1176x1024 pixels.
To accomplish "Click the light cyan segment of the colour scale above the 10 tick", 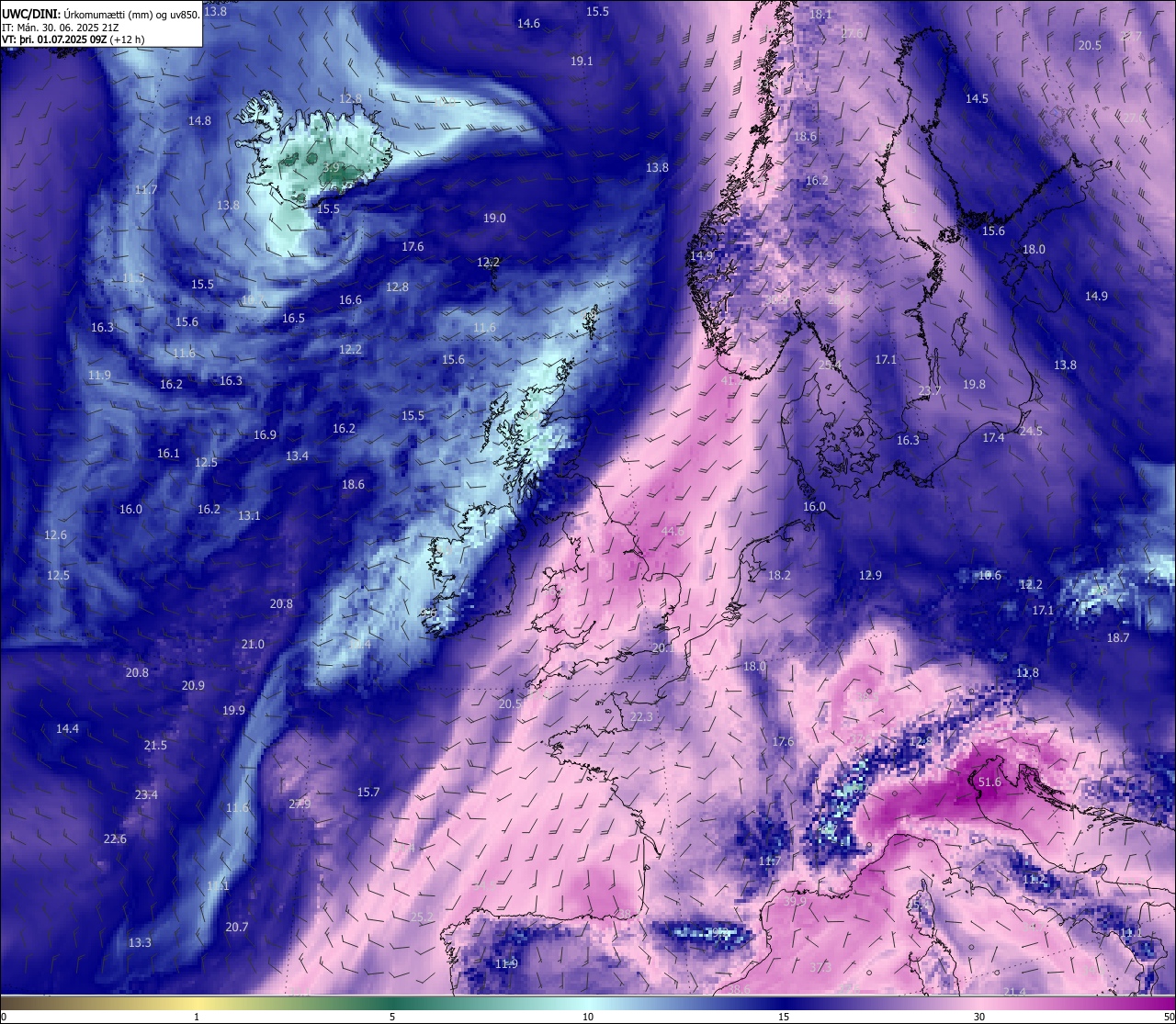I will [588, 1003].
